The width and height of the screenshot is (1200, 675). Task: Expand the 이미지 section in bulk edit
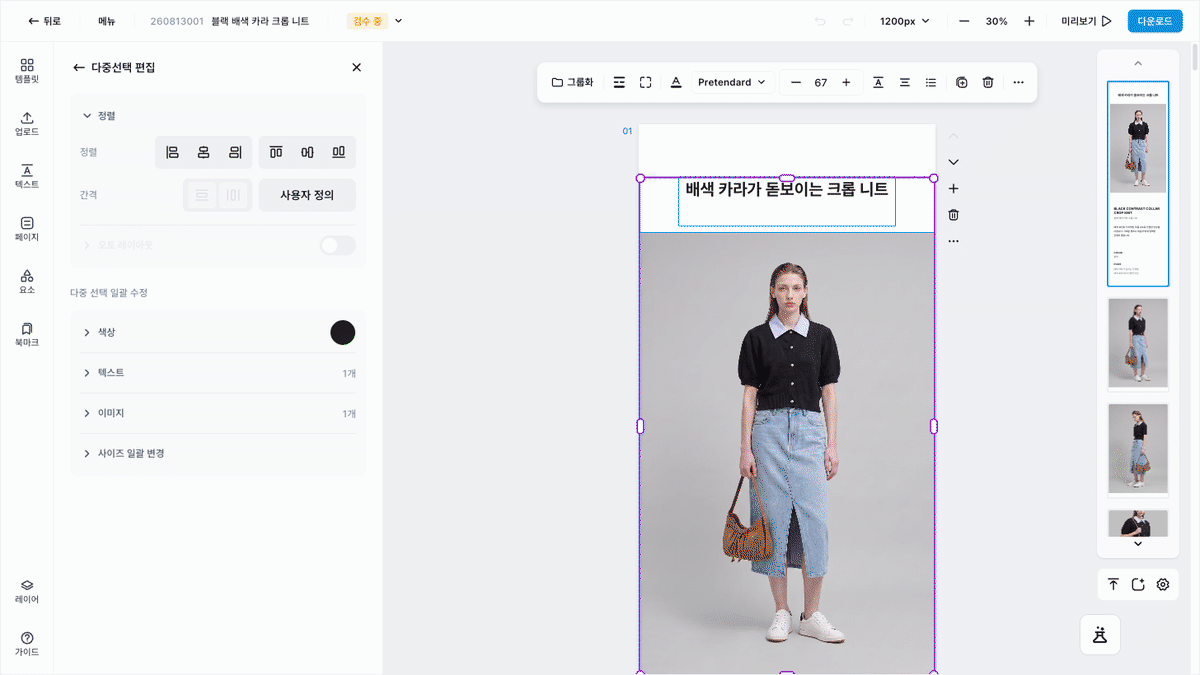click(x=87, y=413)
